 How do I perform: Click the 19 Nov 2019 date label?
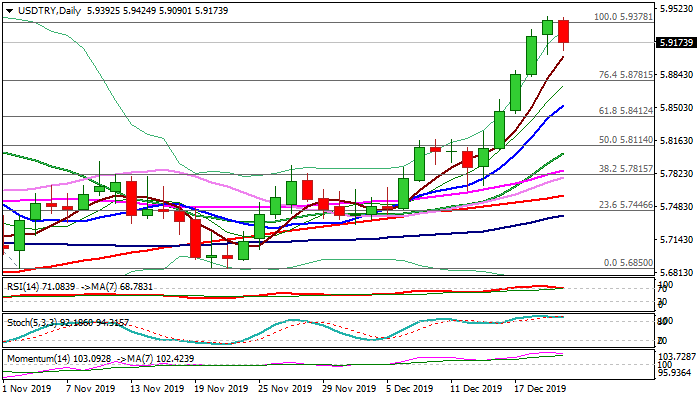coord(221,389)
